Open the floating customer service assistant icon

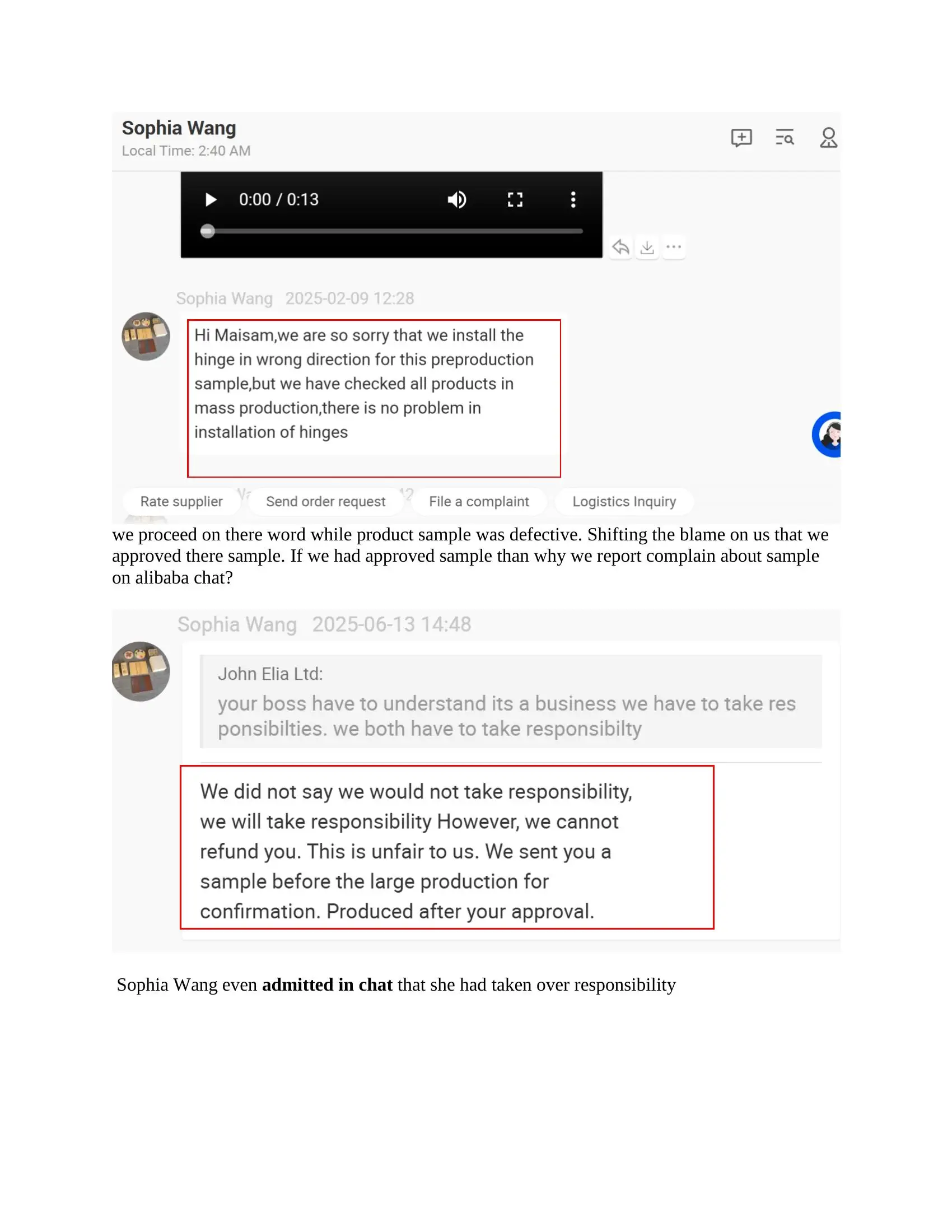pos(827,435)
